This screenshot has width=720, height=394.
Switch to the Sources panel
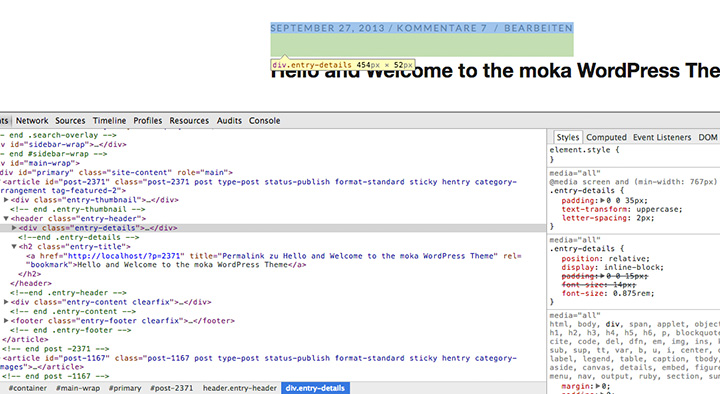70,121
